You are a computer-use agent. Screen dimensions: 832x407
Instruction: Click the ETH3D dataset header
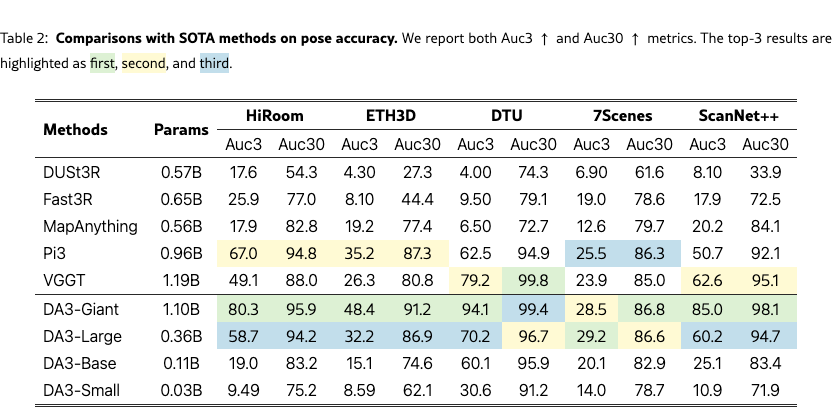(380, 116)
